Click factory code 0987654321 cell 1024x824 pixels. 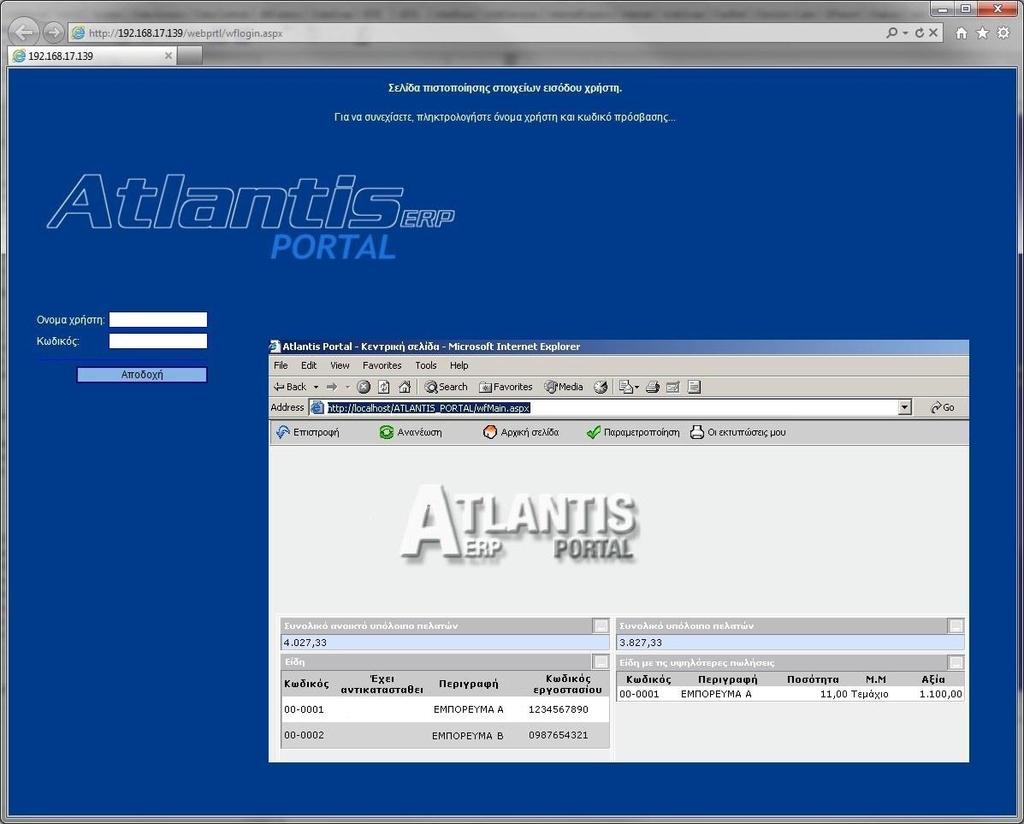click(558, 735)
